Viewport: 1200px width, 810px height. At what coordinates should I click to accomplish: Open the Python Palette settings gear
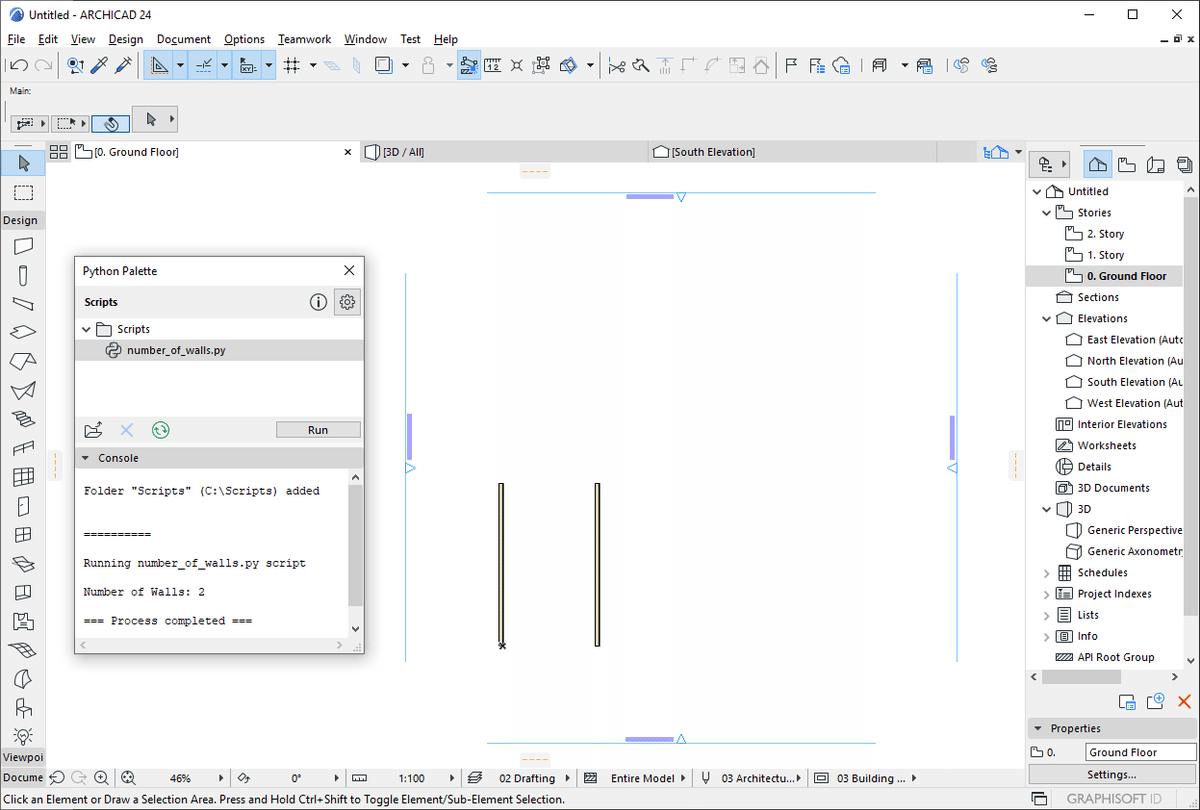347,302
